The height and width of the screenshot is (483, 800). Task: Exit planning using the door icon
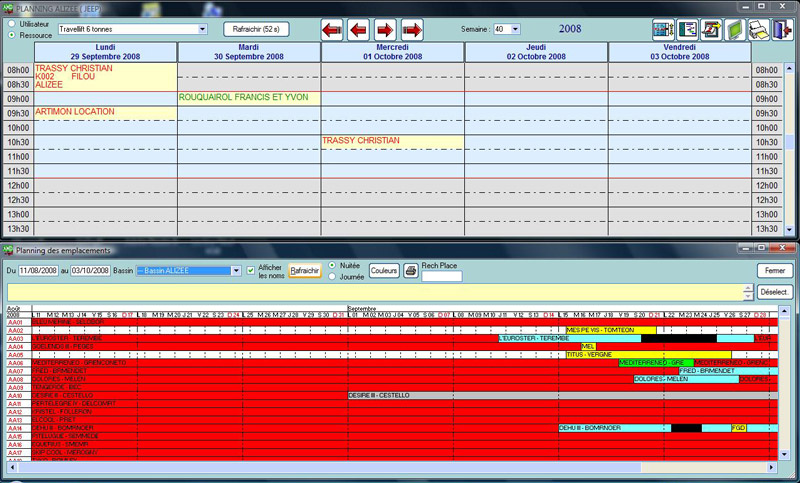point(783,29)
